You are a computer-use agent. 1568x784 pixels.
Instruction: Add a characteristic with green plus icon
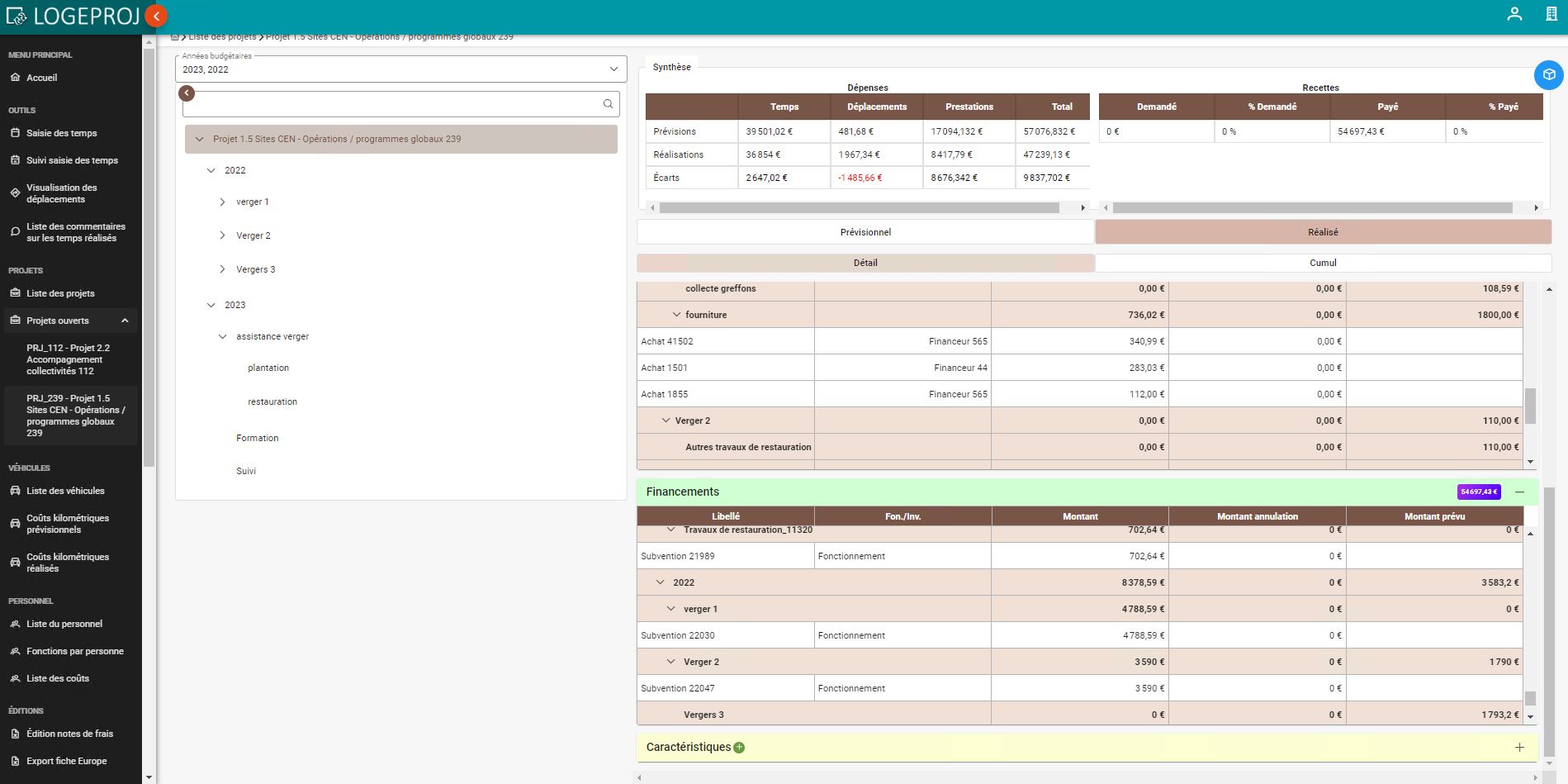tap(739, 748)
